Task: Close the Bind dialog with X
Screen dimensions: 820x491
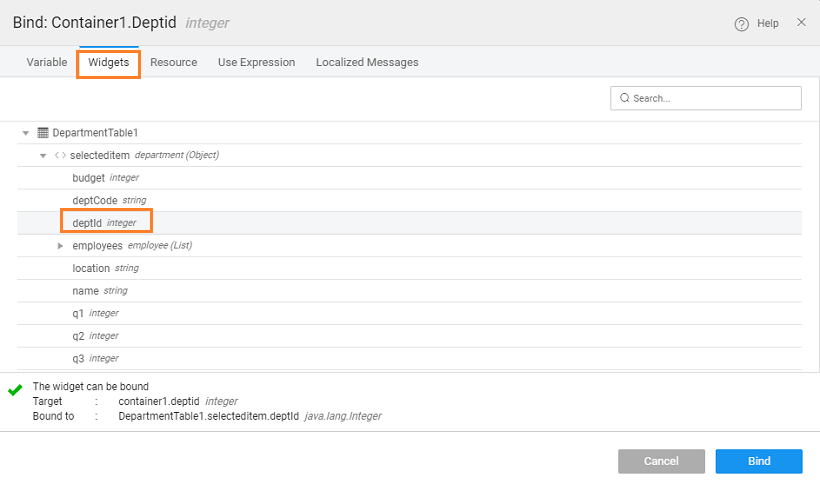Action: (x=801, y=22)
